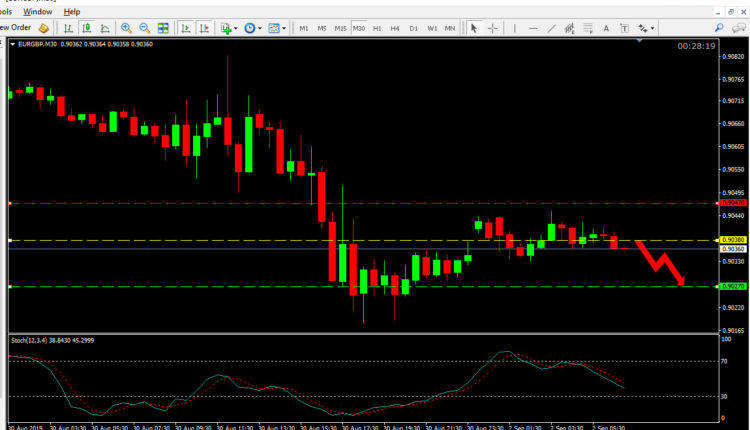Select M5 timeframe
The height and width of the screenshot is (430, 750).
click(322, 29)
